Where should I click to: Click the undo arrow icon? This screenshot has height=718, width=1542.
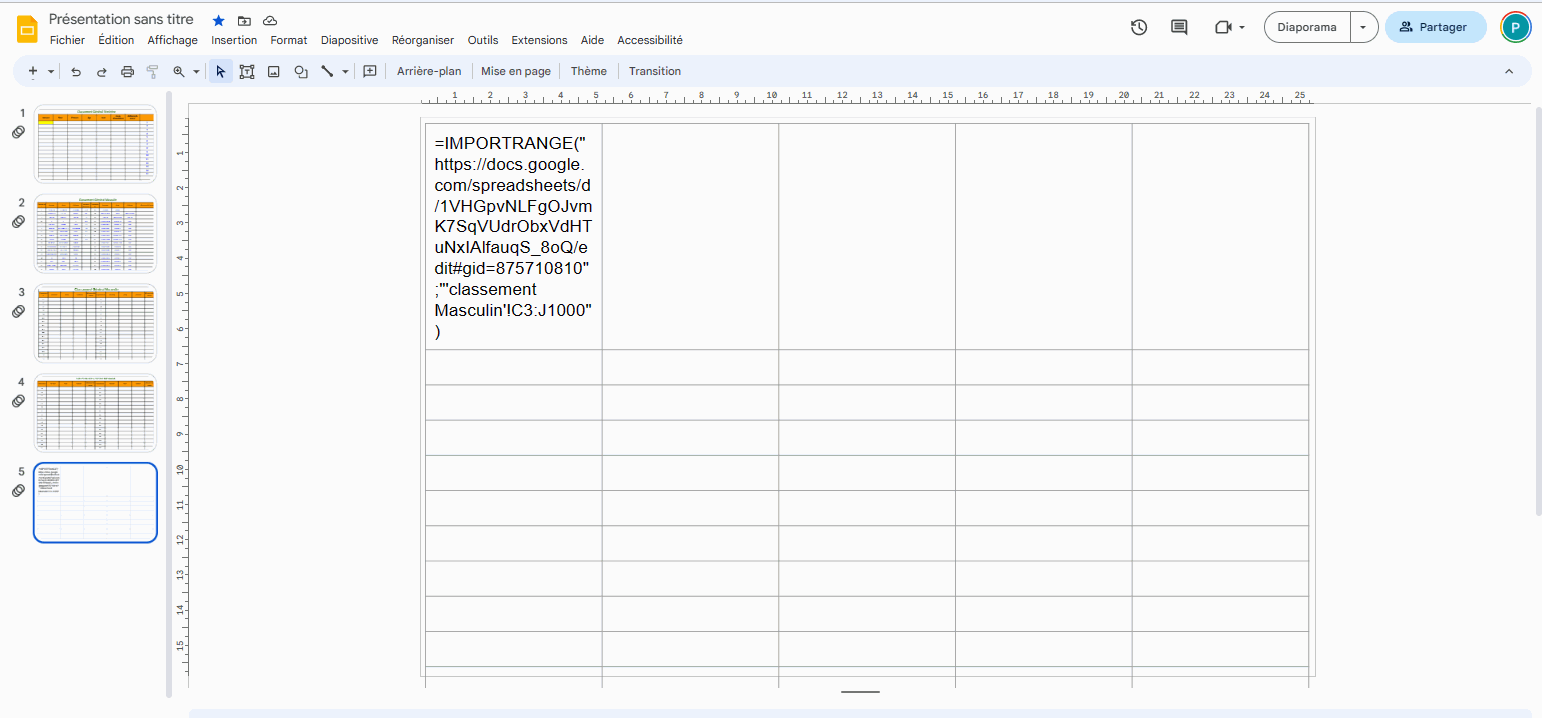coord(75,72)
